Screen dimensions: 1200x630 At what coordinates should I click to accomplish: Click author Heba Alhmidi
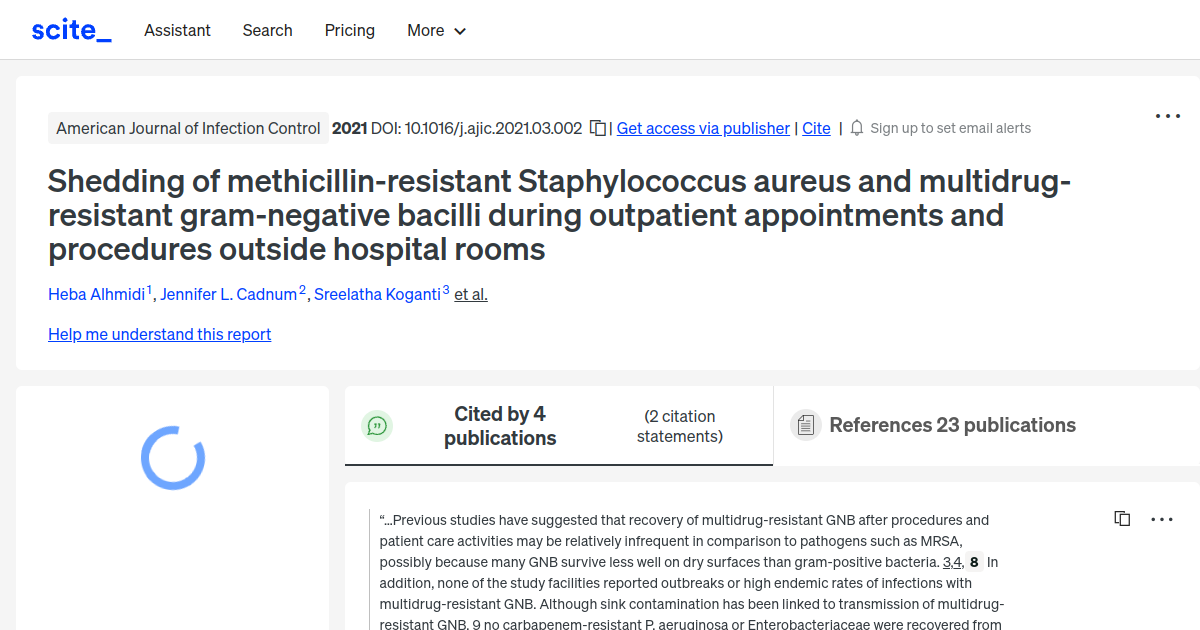pos(96,294)
